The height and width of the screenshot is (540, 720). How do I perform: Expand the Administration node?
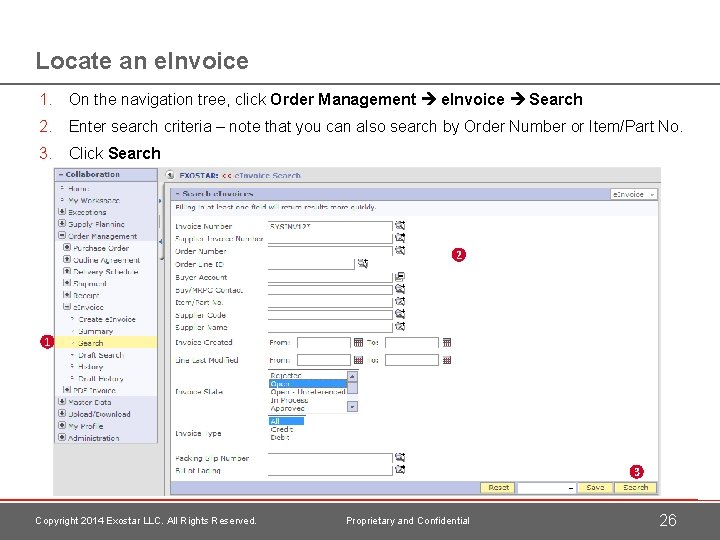[x=62, y=438]
